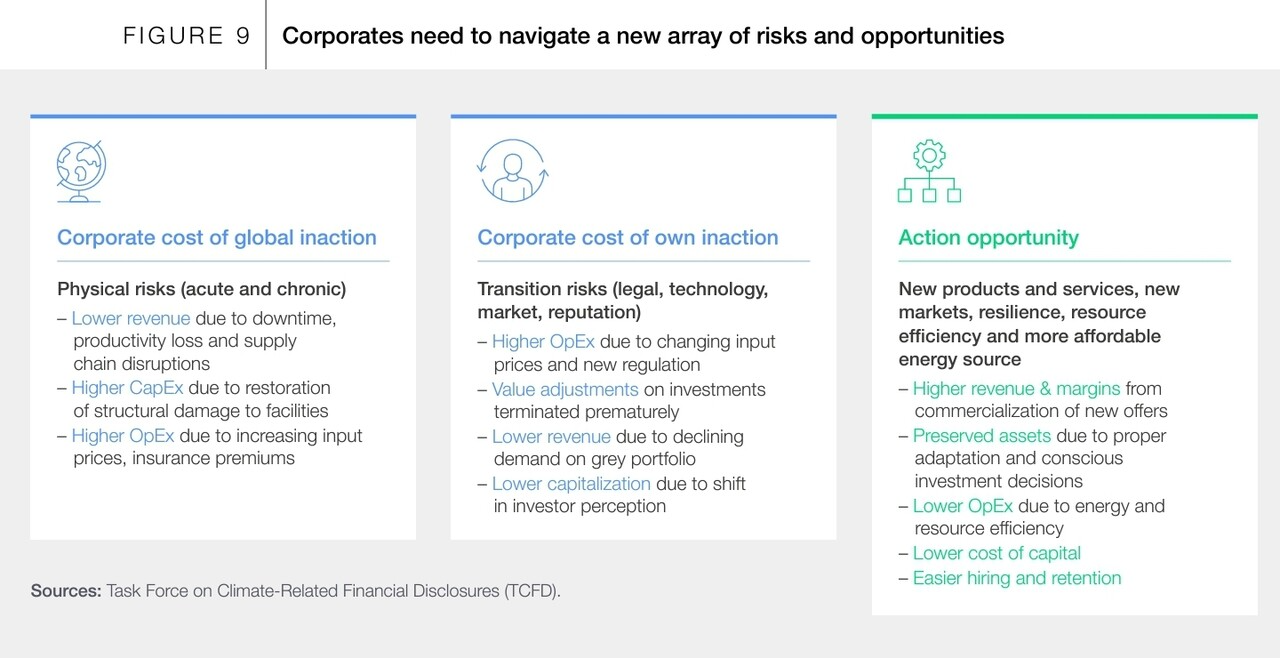Click the "Higher CapEx" highlighted text
1280x658 pixels.
(127, 388)
